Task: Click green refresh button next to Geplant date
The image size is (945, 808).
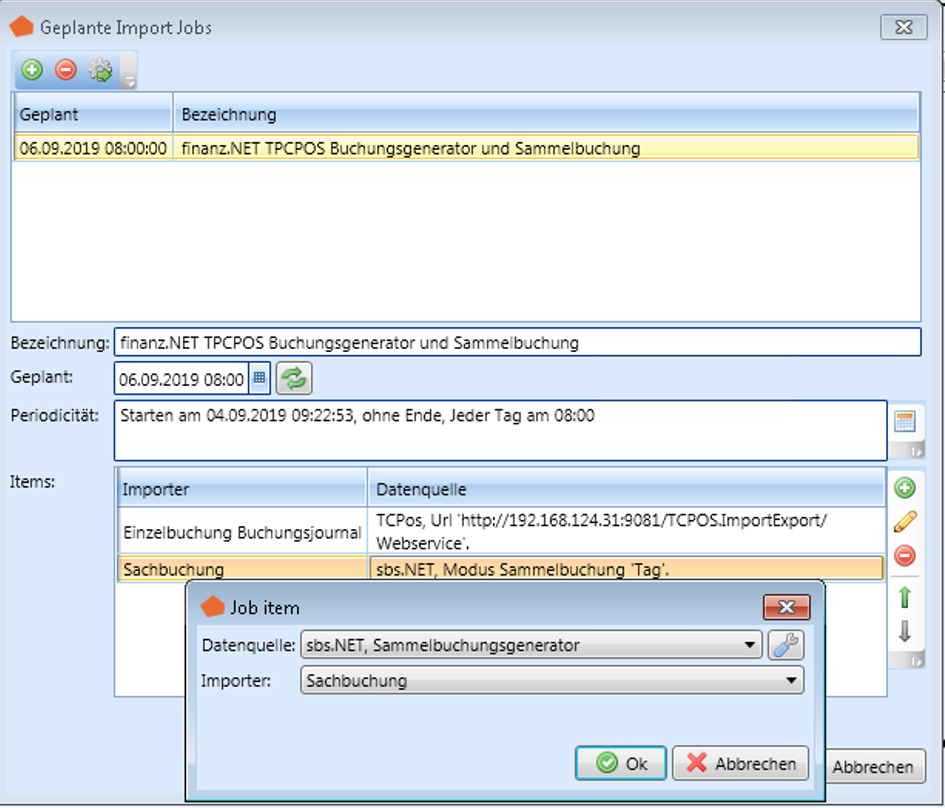Action: [x=294, y=379]
